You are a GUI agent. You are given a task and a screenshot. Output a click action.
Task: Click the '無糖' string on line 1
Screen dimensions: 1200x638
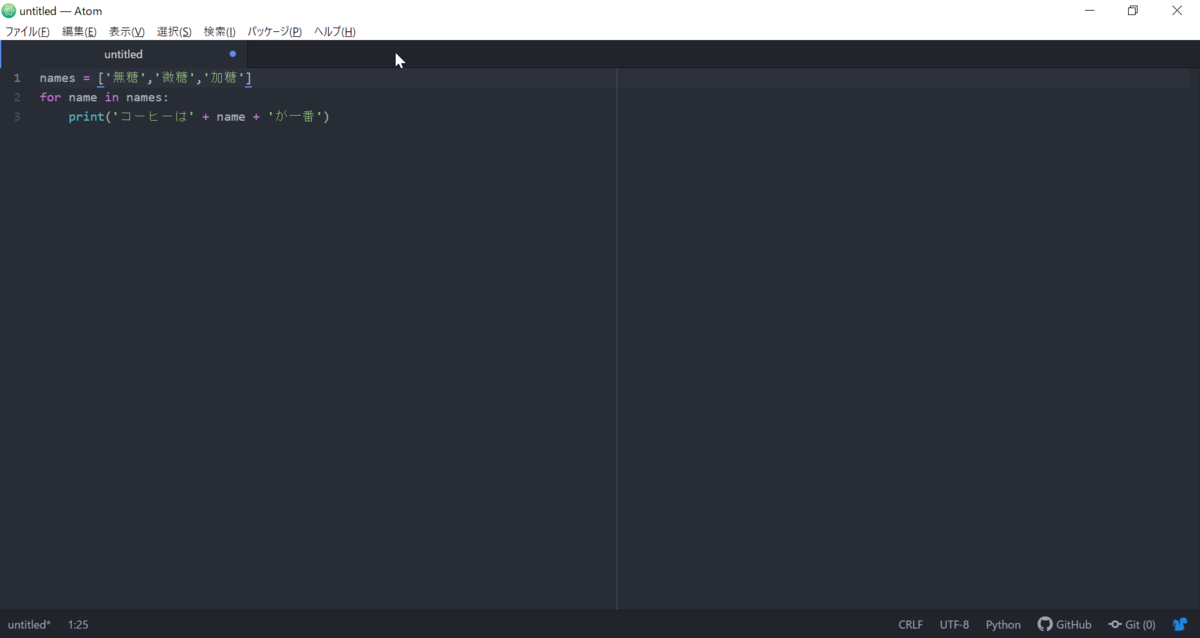pos(126,78)
